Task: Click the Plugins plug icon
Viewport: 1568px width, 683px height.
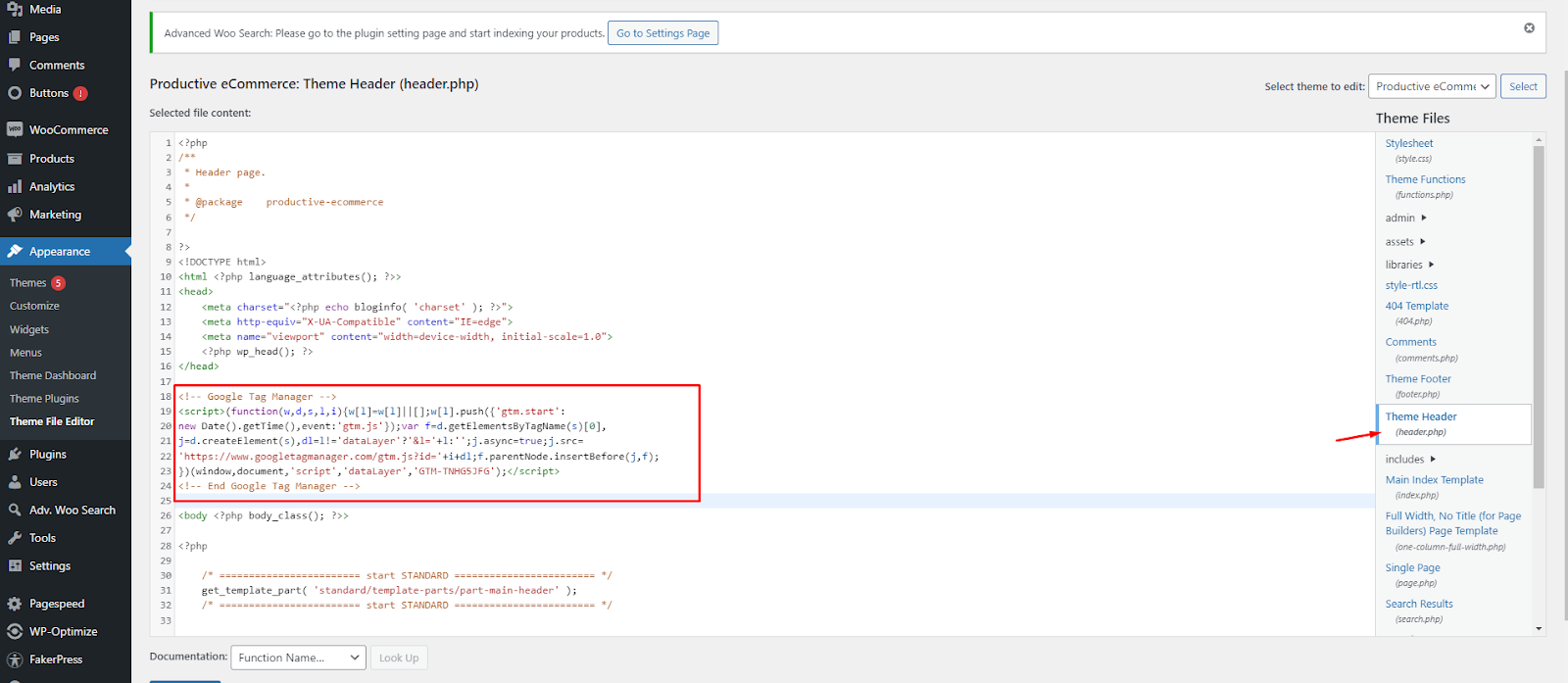Action: click(15, 455)
